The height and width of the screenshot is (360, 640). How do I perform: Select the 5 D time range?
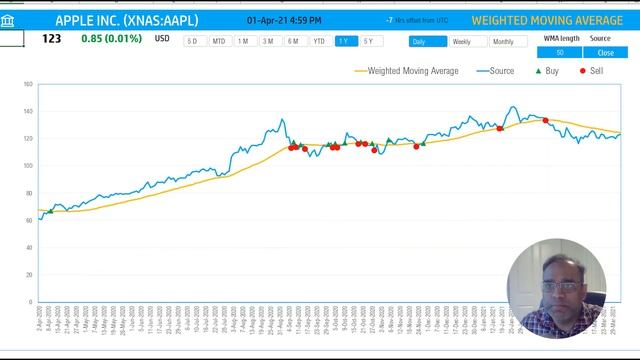(x=195, y=41)
